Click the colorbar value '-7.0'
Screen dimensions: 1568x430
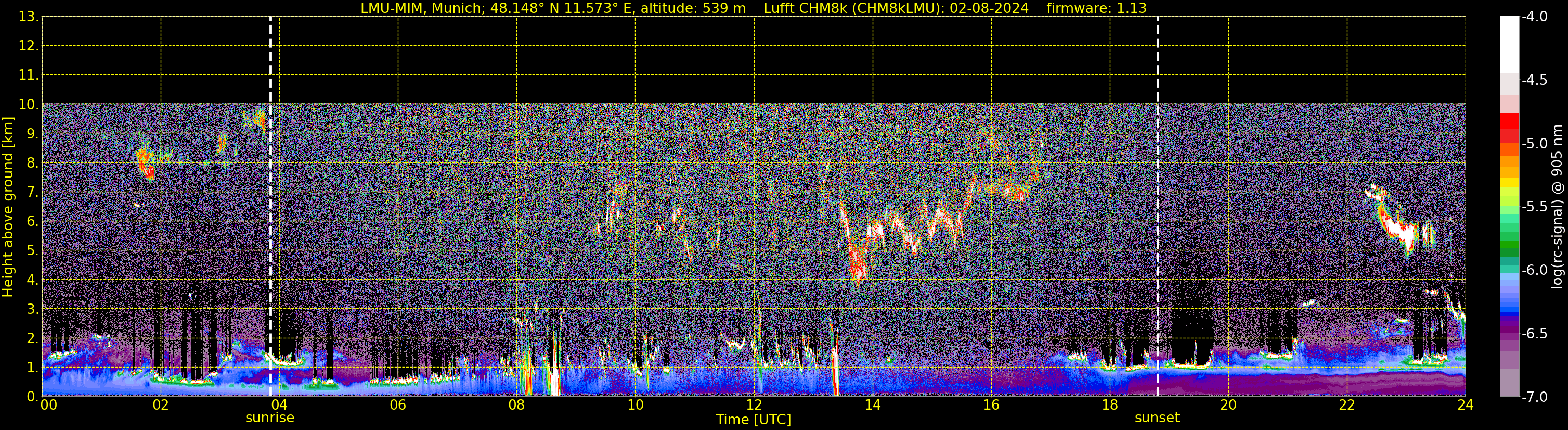(x=1534, y=397)
